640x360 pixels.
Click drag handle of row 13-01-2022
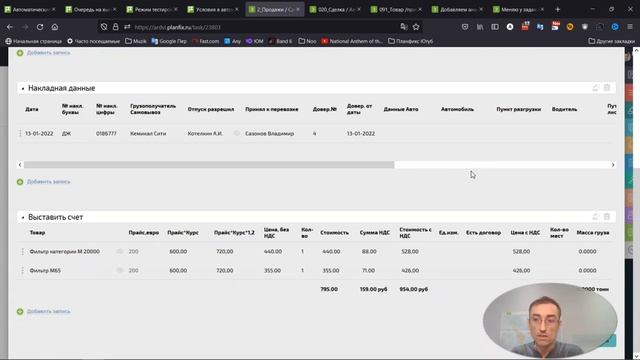[x=20, y=133]
